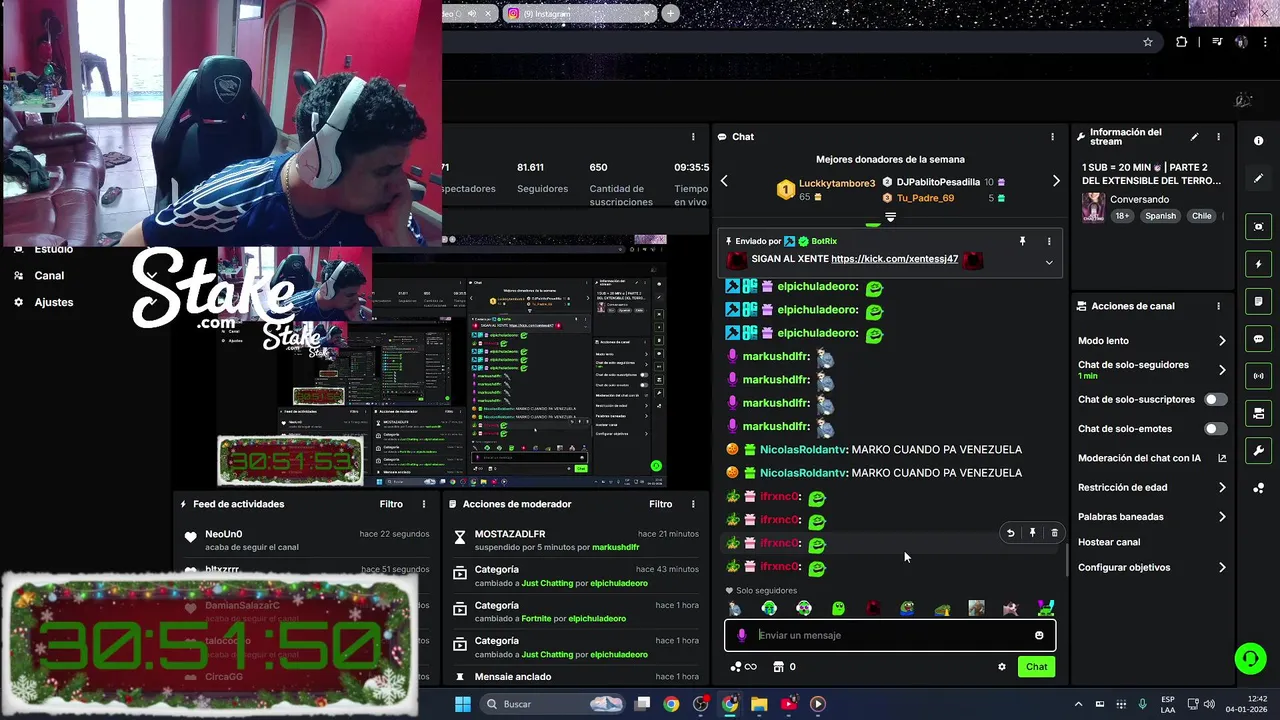Expand Configurar objetivos settings

1222,568
